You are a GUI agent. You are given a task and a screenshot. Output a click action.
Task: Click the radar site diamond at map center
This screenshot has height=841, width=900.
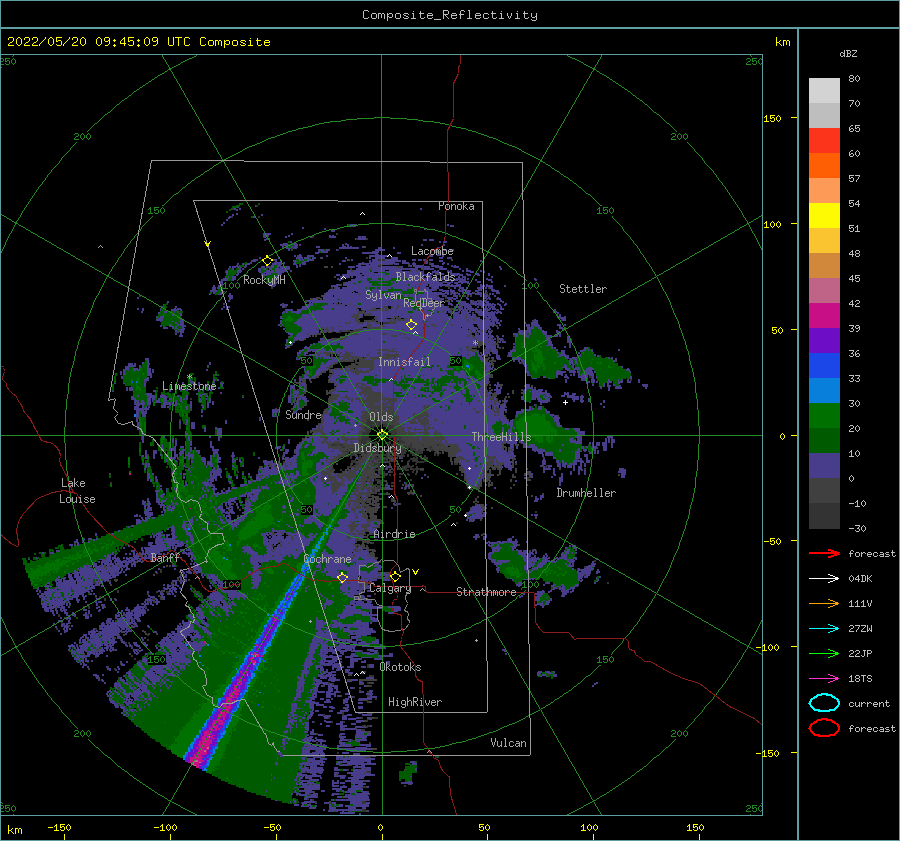pos(382,435)
